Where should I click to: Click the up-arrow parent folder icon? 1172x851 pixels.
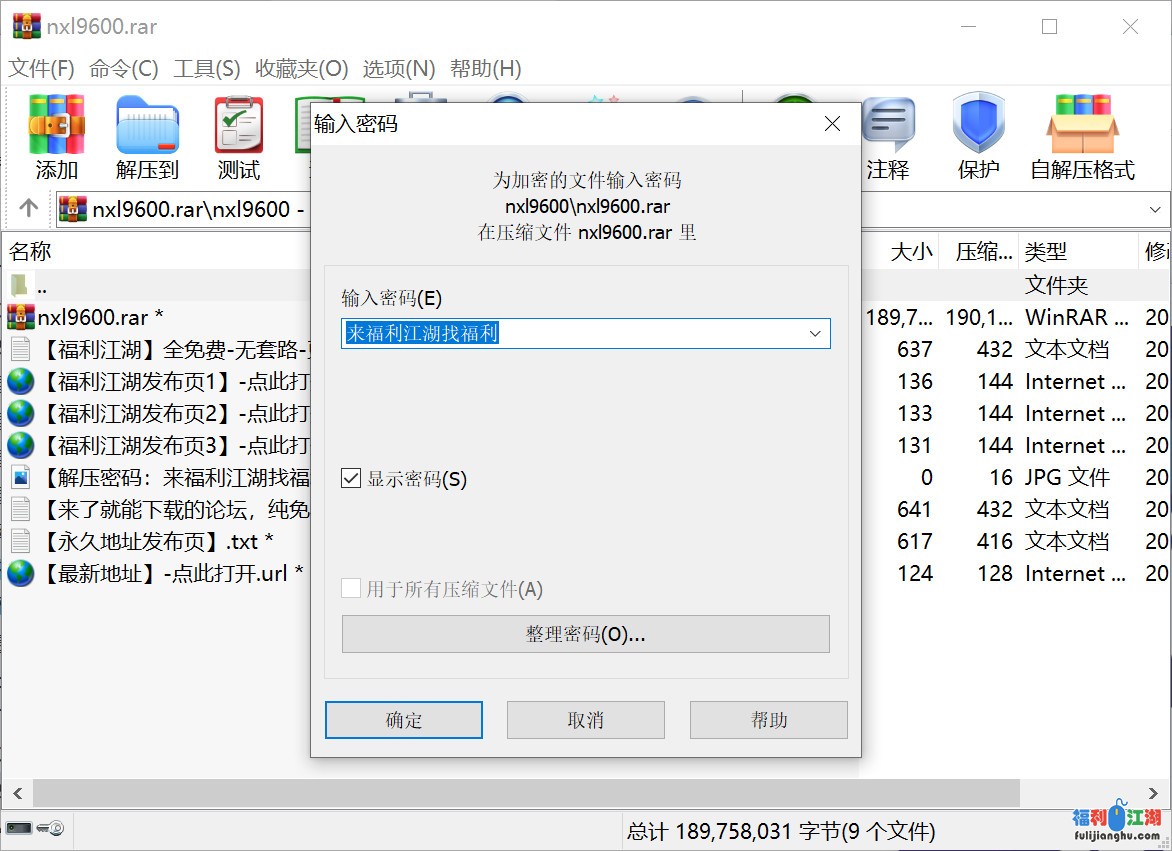[29, 208]
